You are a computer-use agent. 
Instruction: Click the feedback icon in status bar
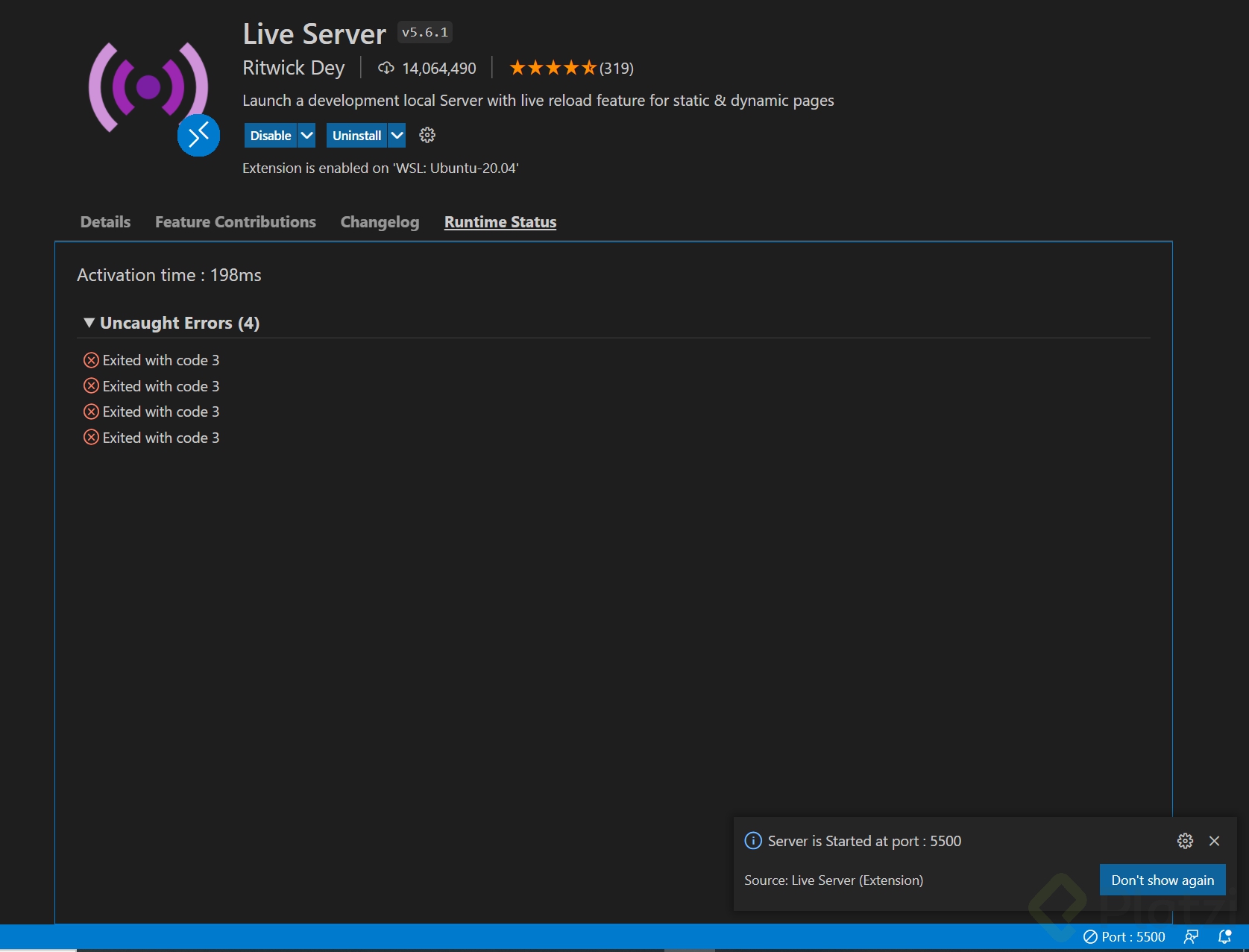point(1191,936)
